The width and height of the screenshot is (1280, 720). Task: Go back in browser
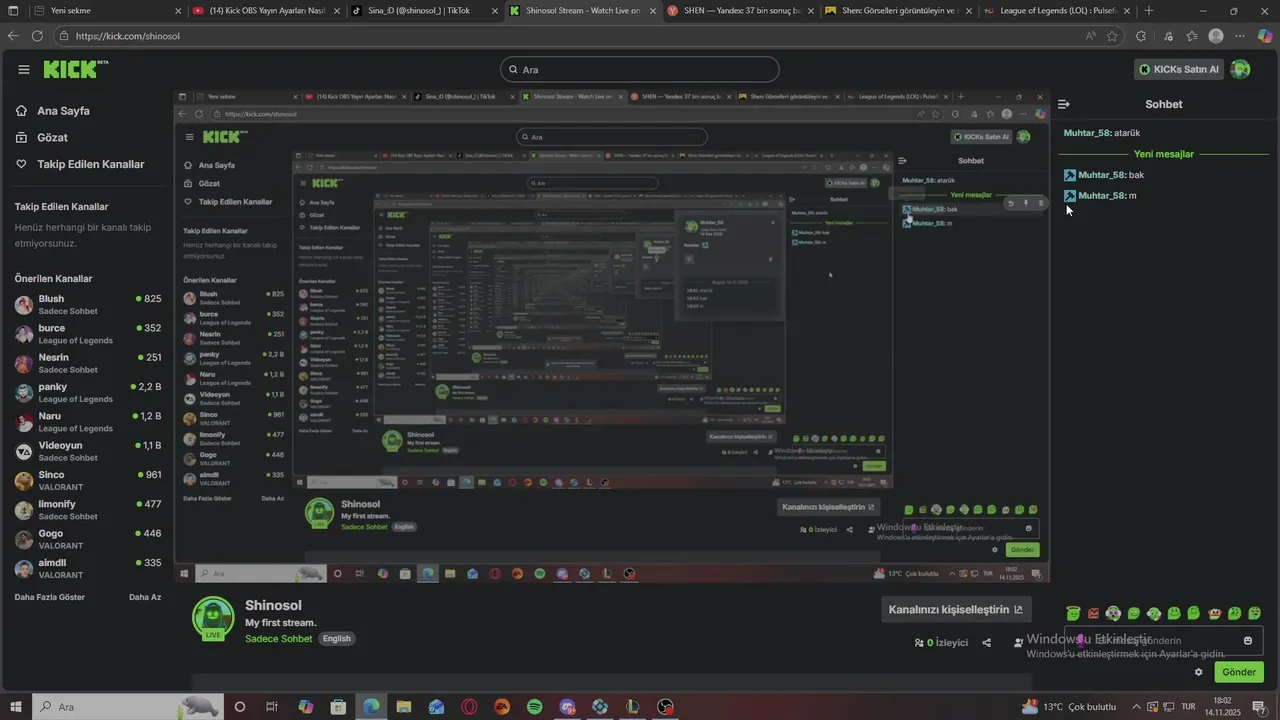[x=13, y=35]
